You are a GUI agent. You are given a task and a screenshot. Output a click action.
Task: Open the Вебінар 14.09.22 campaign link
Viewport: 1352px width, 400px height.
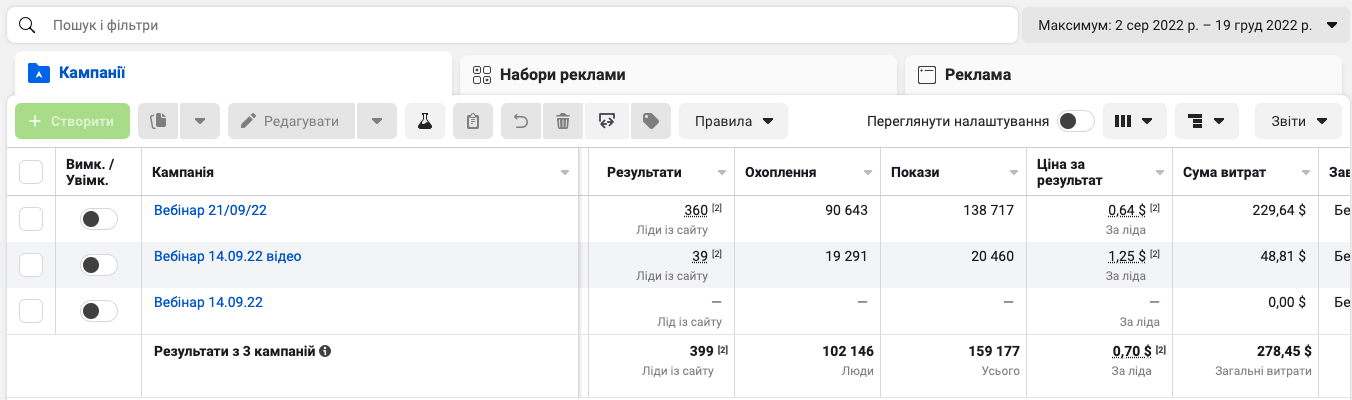click(208, 302)
